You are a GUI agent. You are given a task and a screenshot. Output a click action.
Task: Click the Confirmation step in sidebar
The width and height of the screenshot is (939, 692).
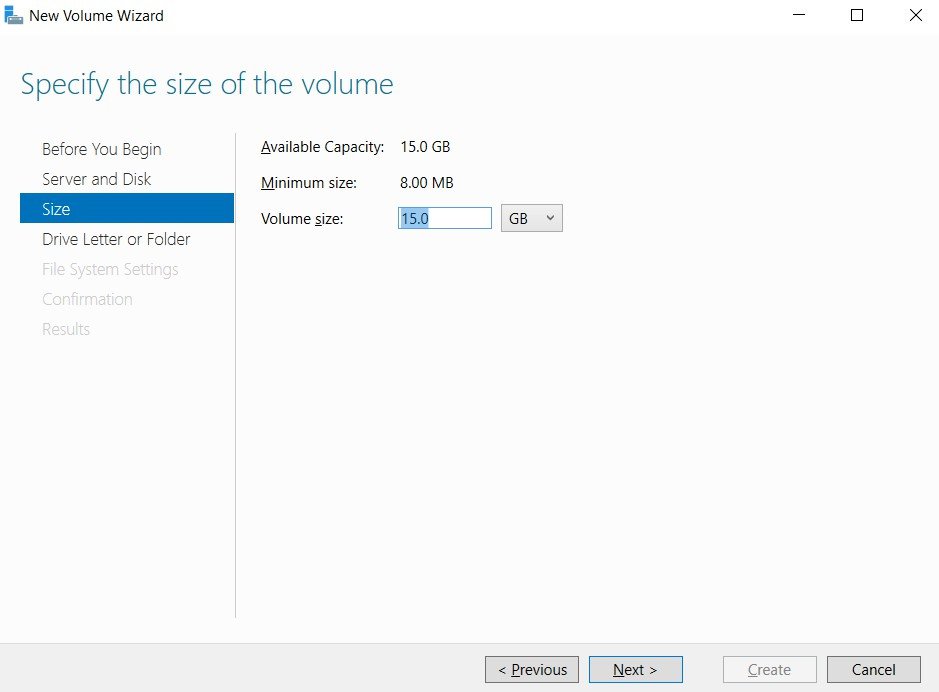pyautogui.click(x=87, y=299)
